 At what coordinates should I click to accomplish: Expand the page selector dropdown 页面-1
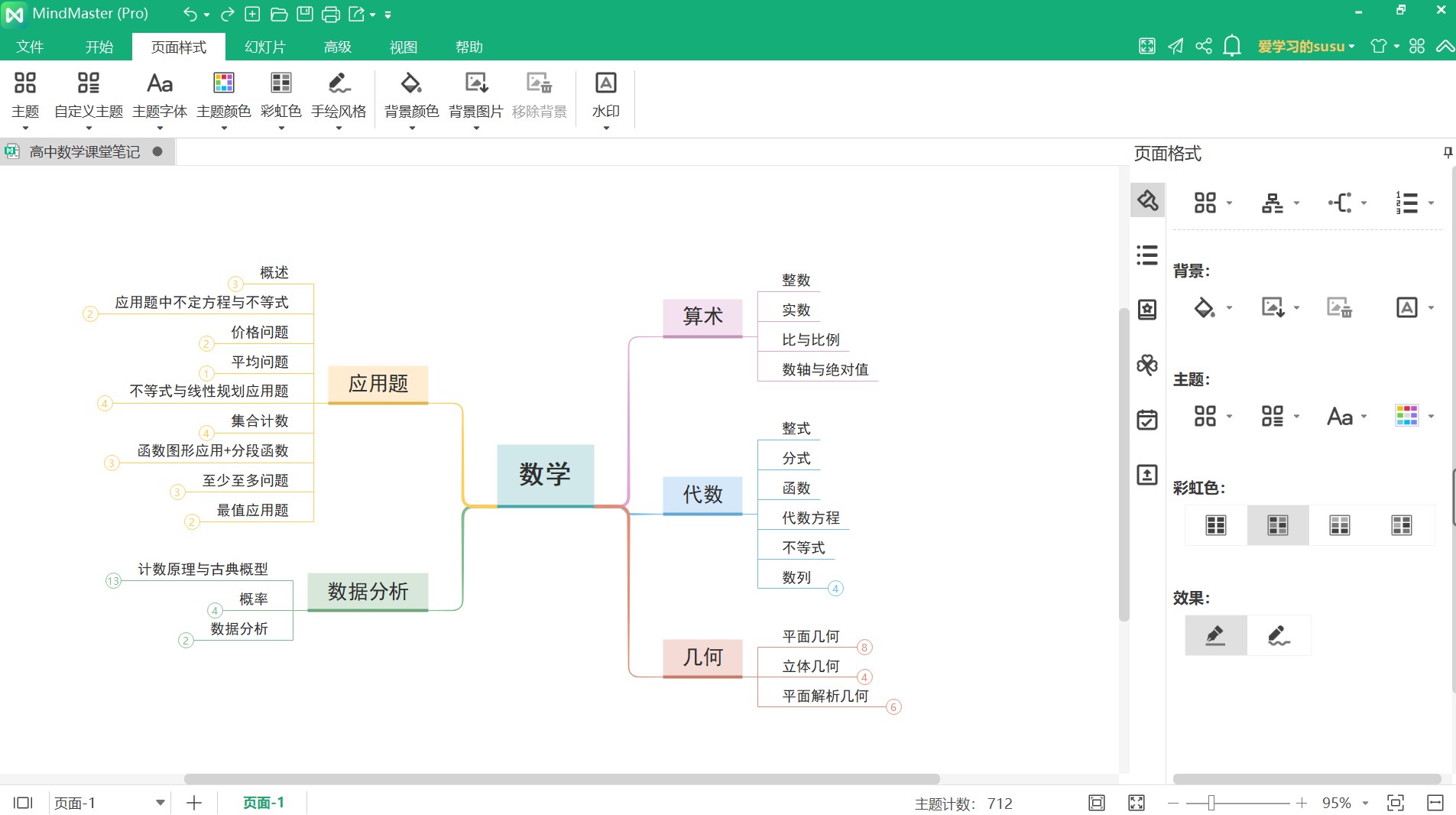[160, 803]
